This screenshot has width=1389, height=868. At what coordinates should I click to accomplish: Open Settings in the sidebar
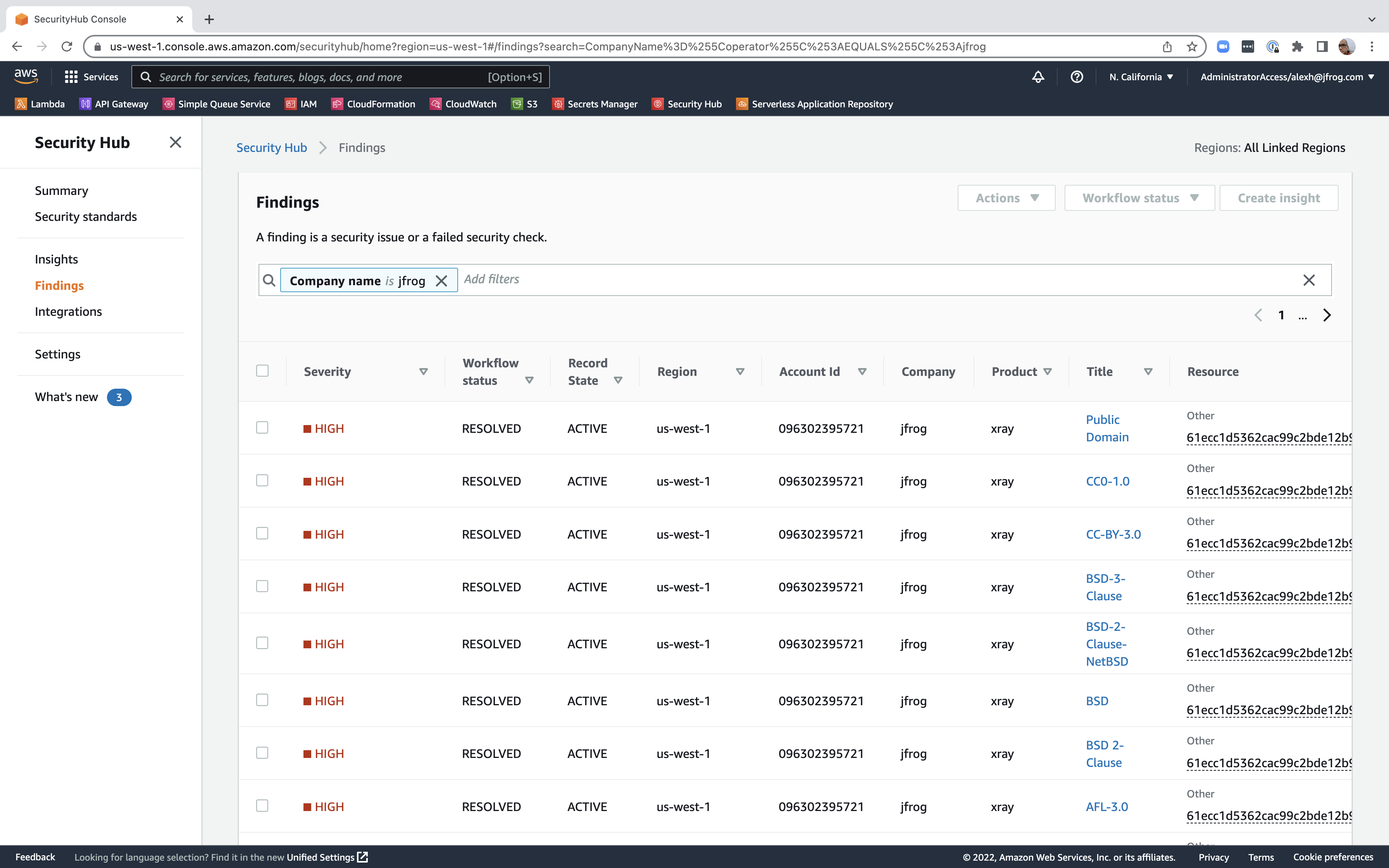pyautogui.click(x=57, y=354)
